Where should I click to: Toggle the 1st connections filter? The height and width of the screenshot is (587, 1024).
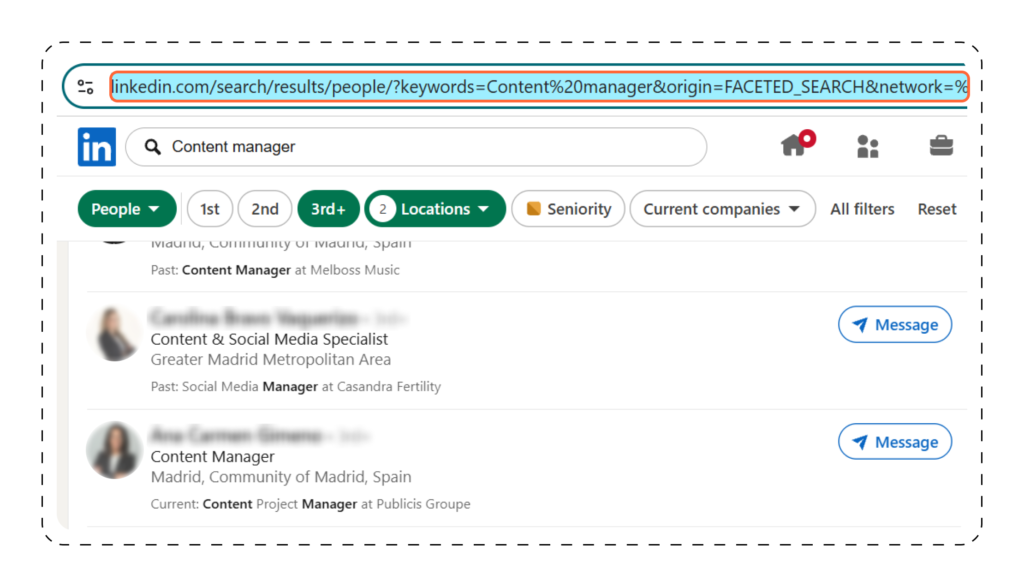pos(210,209)
